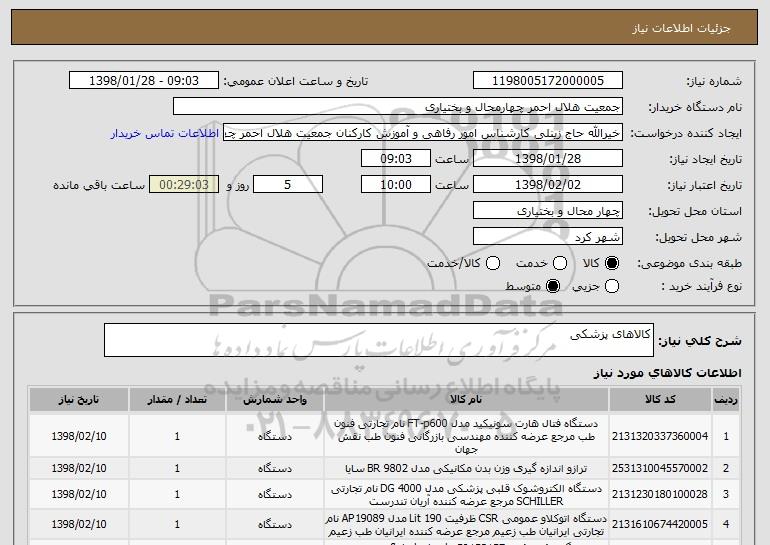
Task: Click the تاریخ نیاز column header
Action: coord(79,400)
